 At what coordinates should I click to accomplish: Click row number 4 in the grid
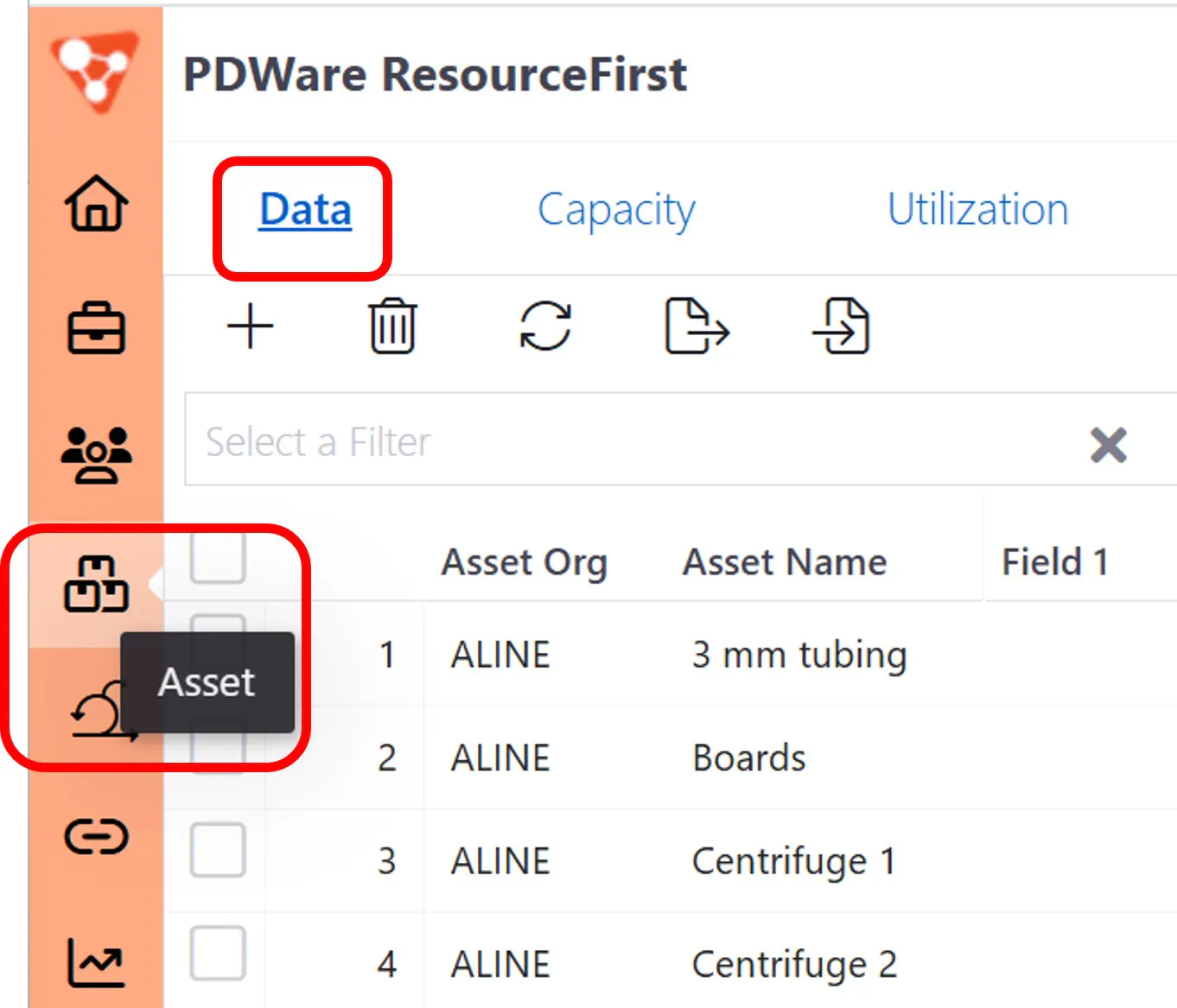387,965
